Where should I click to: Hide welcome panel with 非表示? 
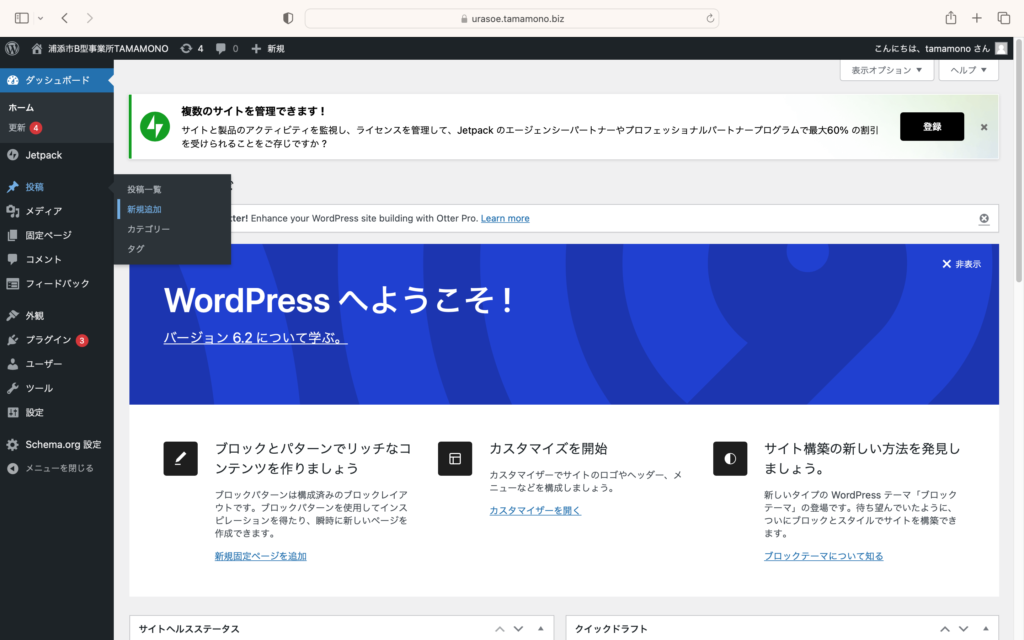coord(961,264)
